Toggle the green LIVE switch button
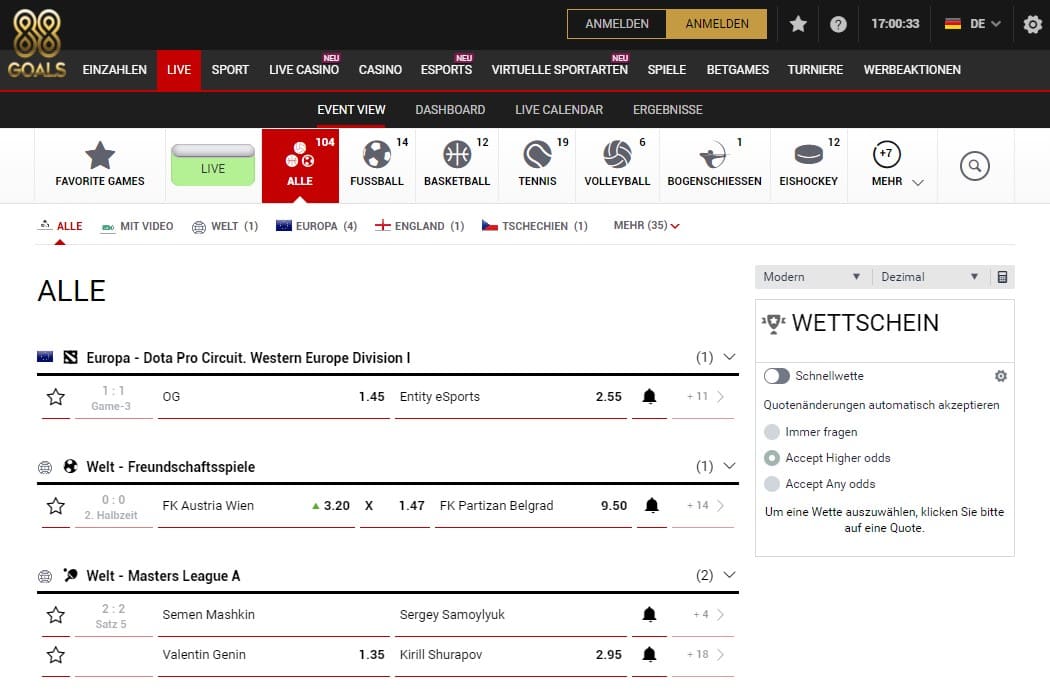1050x700 pixels. [213, 165]
